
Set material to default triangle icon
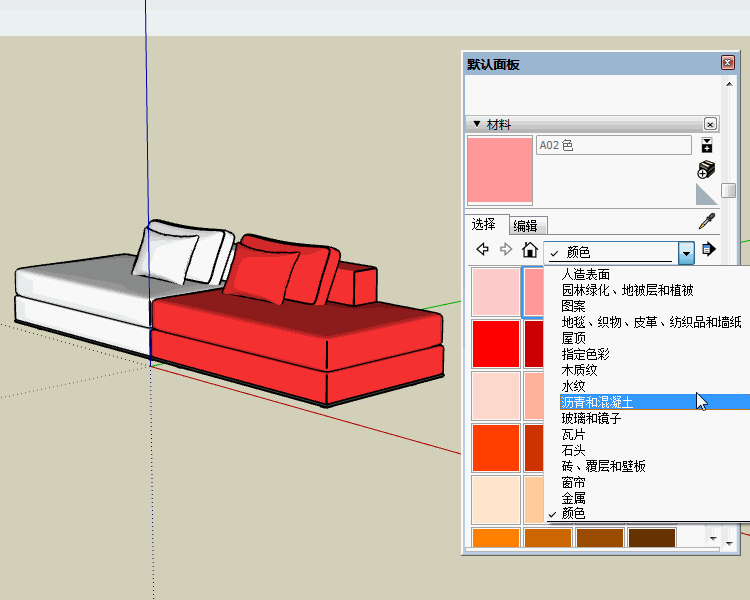click(x=707, y=193)
